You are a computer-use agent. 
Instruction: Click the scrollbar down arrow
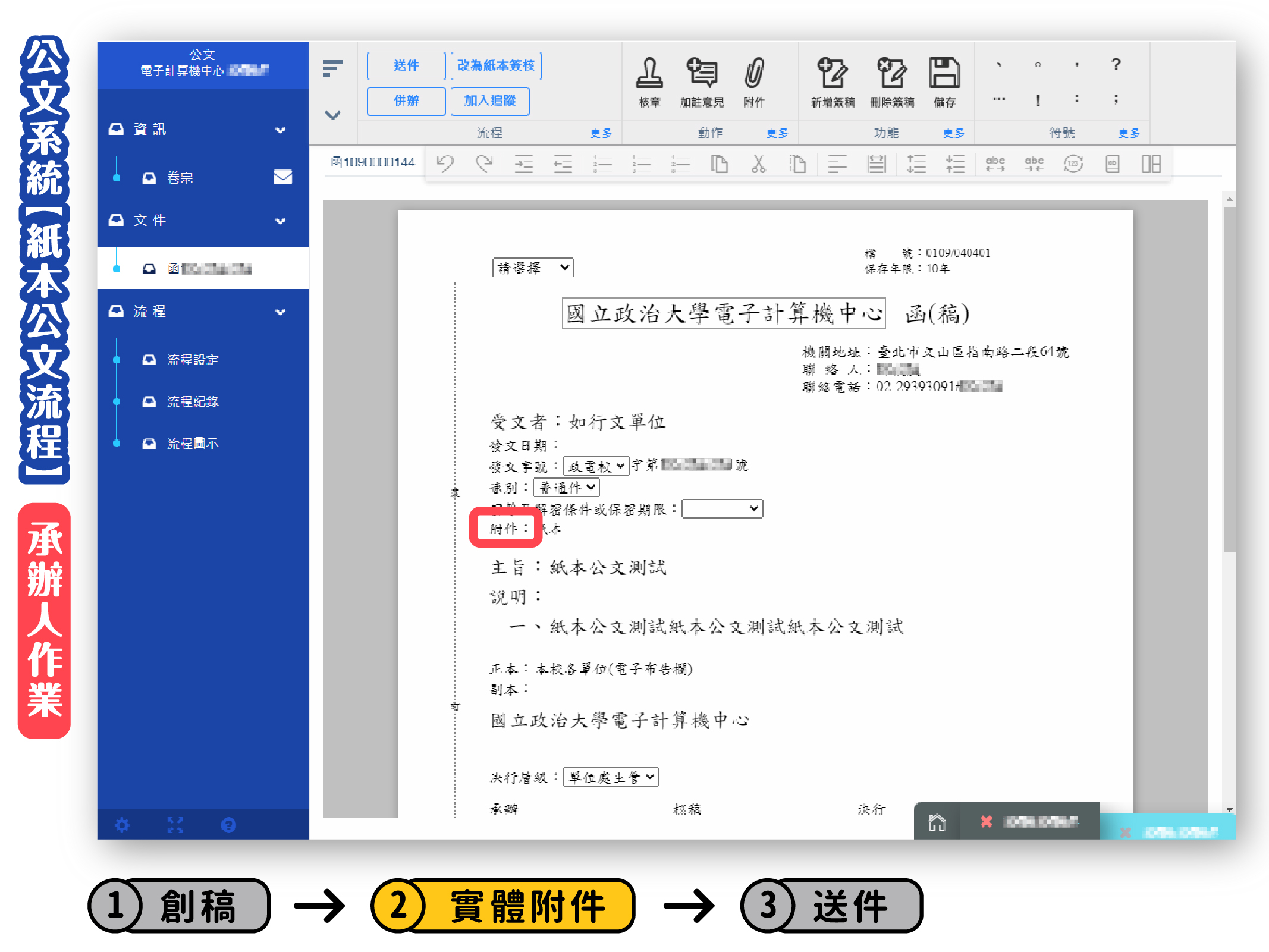[x=1229, y=810]
